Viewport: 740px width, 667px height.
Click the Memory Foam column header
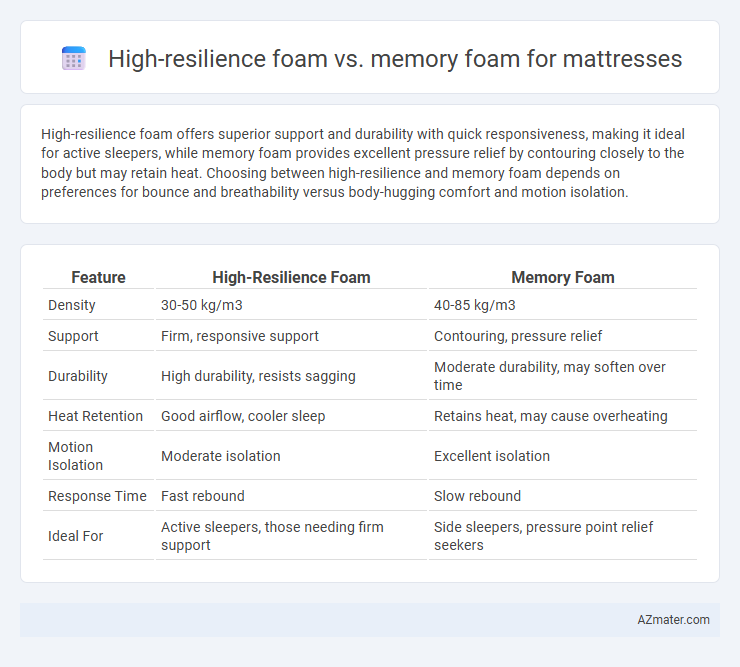563,277
